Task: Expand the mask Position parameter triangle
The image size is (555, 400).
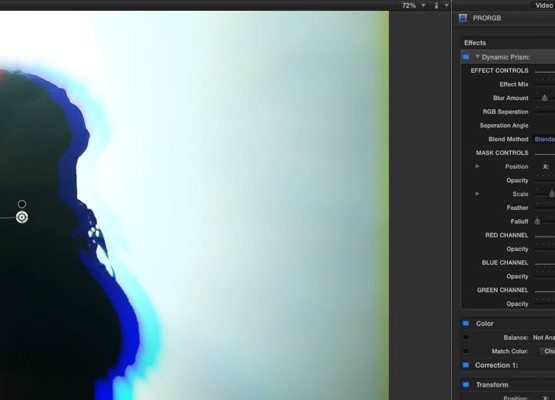Action: 477,166
